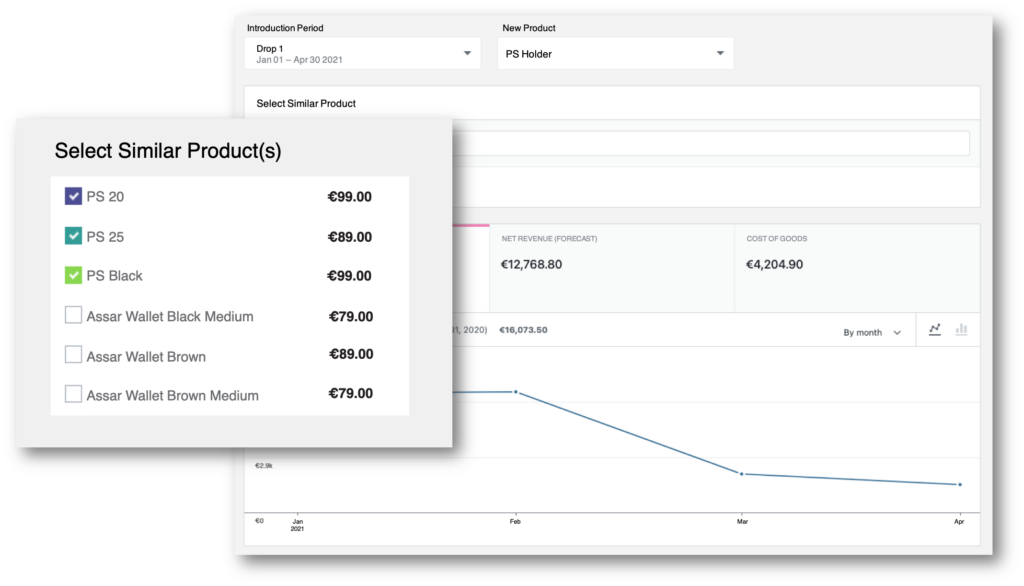Click the Assar Wallet Brown label
This screenshot has width=1024, height=586.
146,357
